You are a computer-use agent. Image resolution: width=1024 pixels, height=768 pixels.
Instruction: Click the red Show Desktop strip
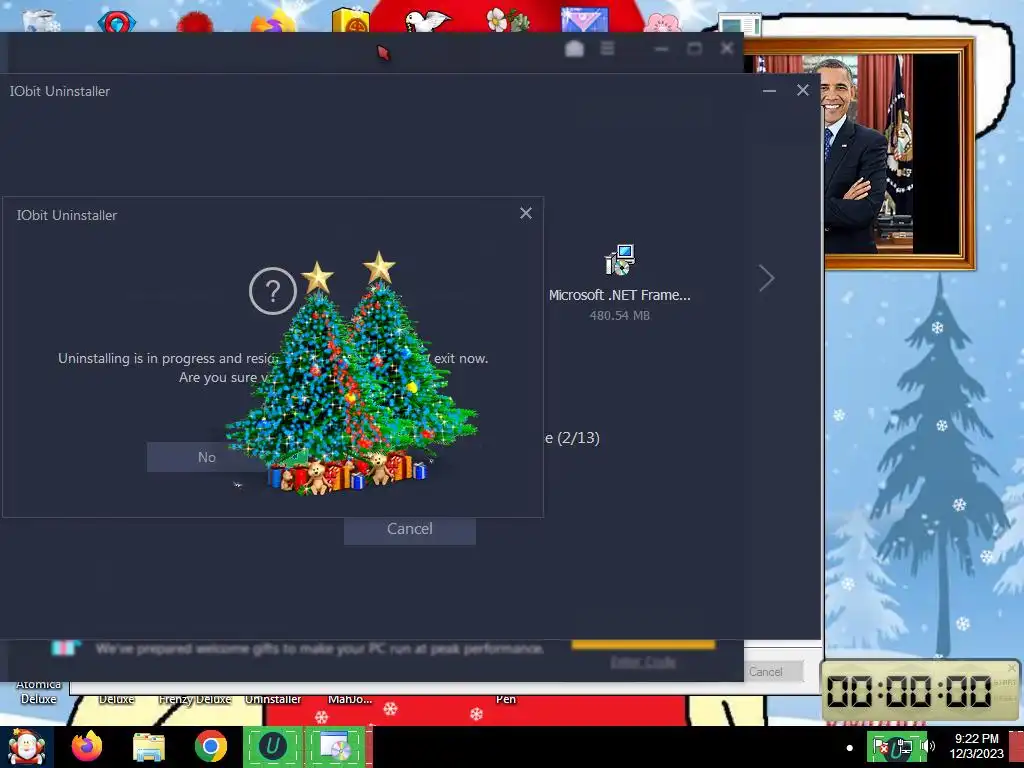coord(1016,747)
